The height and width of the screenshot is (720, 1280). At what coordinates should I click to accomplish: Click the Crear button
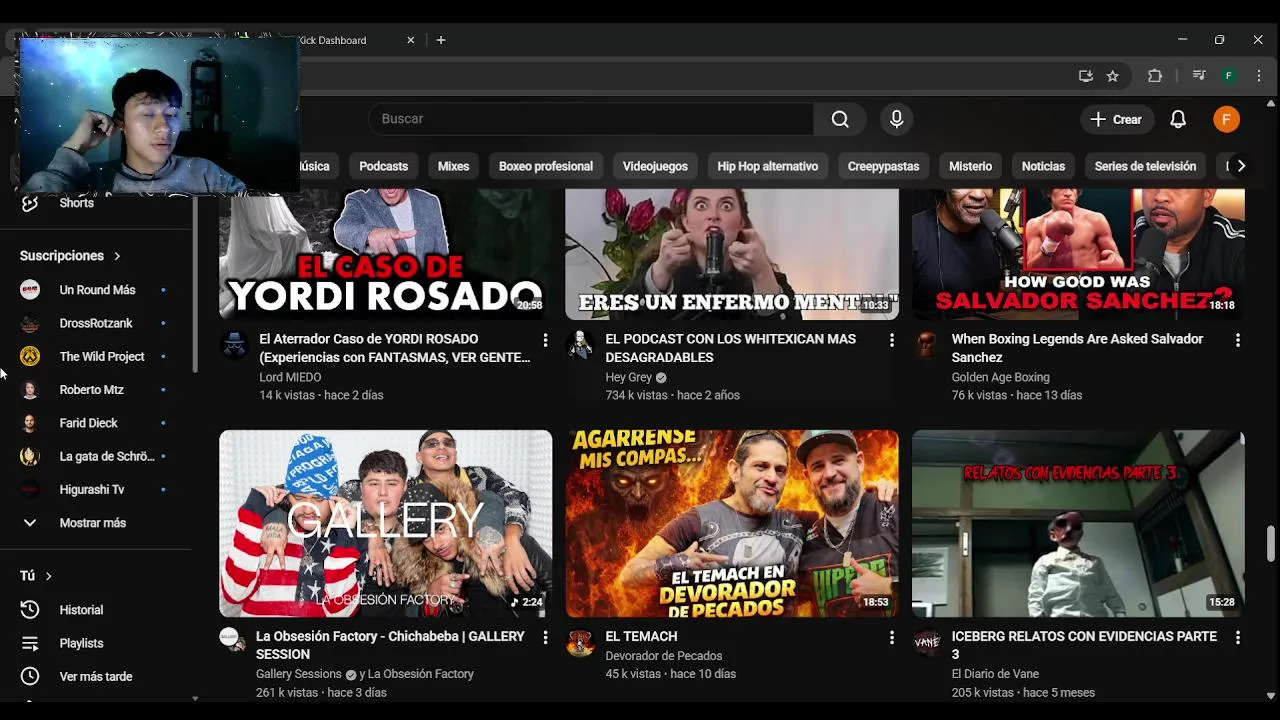click(1117, 119)
